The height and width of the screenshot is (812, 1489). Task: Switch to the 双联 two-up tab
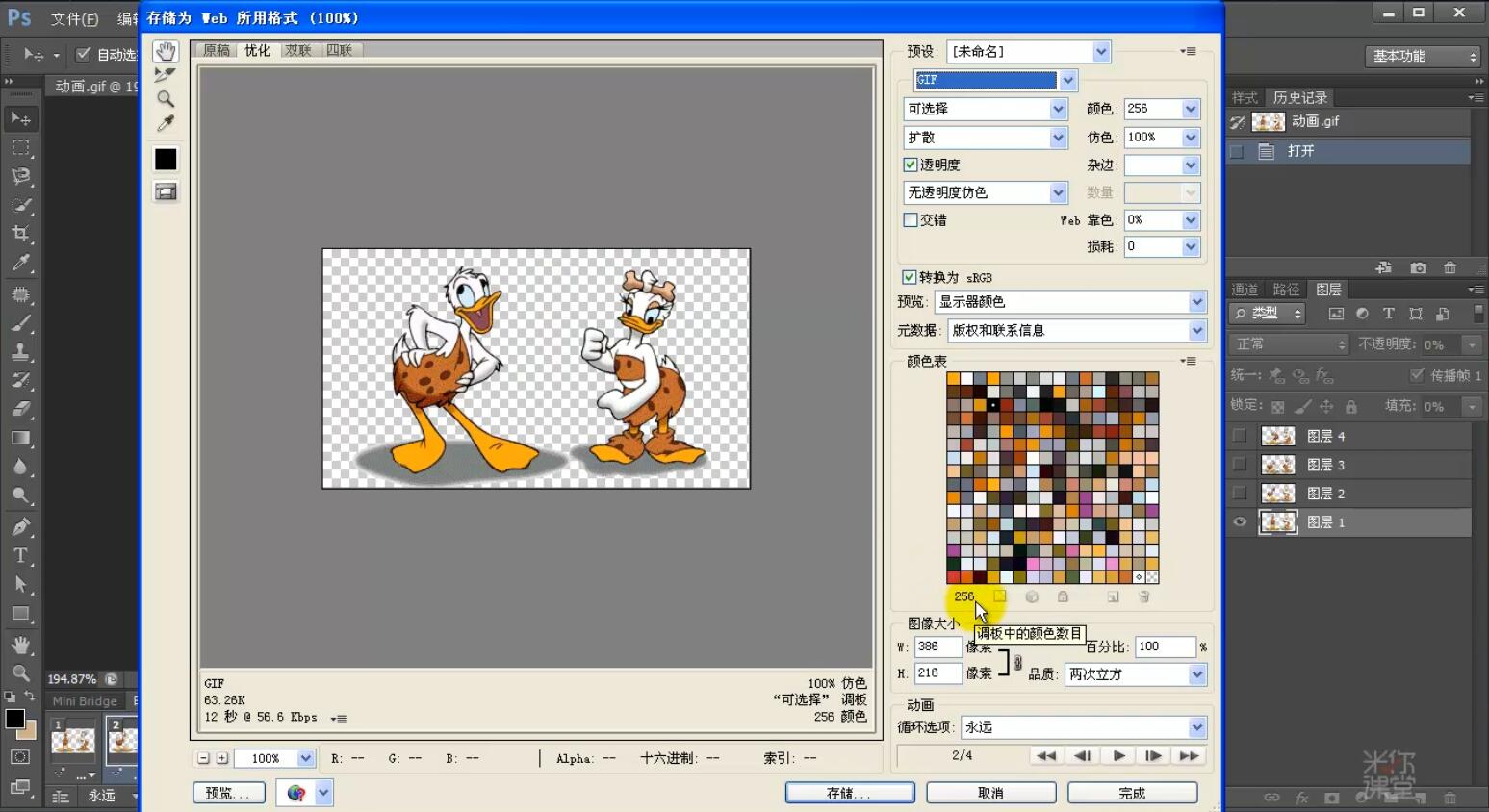coord(298,50)
